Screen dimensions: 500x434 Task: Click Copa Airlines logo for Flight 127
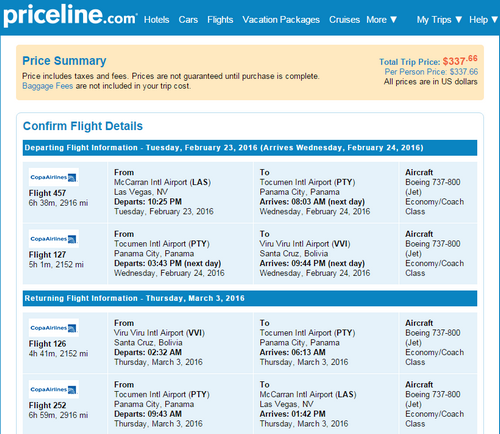[54, 239]
